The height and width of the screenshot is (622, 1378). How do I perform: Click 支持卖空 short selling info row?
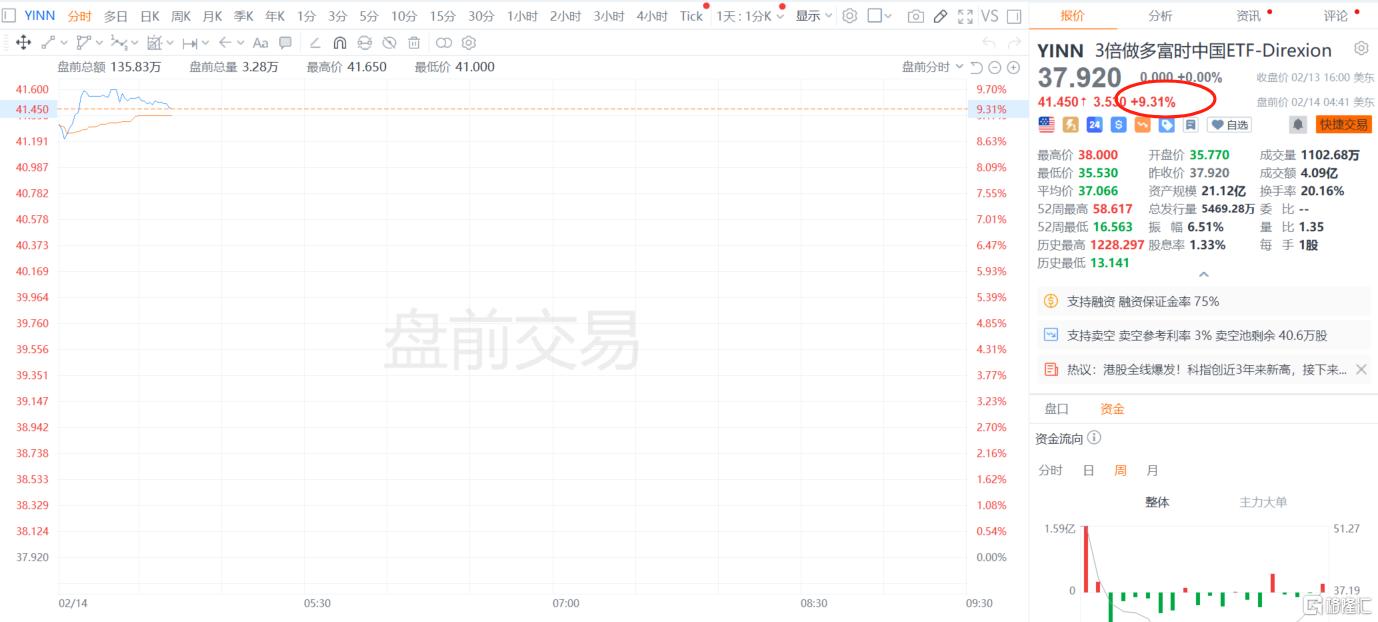(1203, 335)
